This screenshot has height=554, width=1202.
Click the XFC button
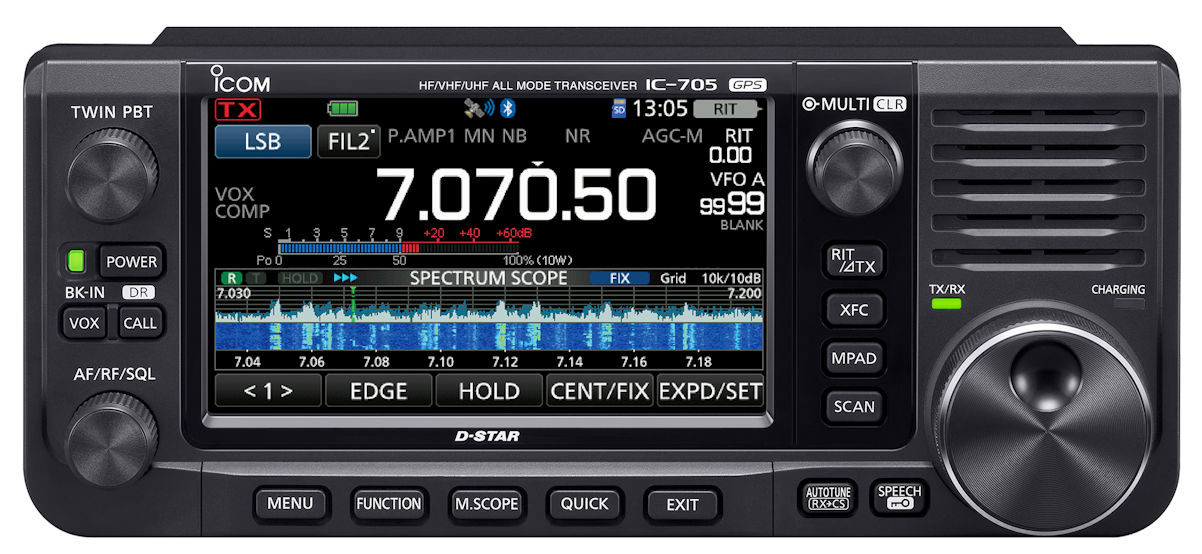pos(853,309)
